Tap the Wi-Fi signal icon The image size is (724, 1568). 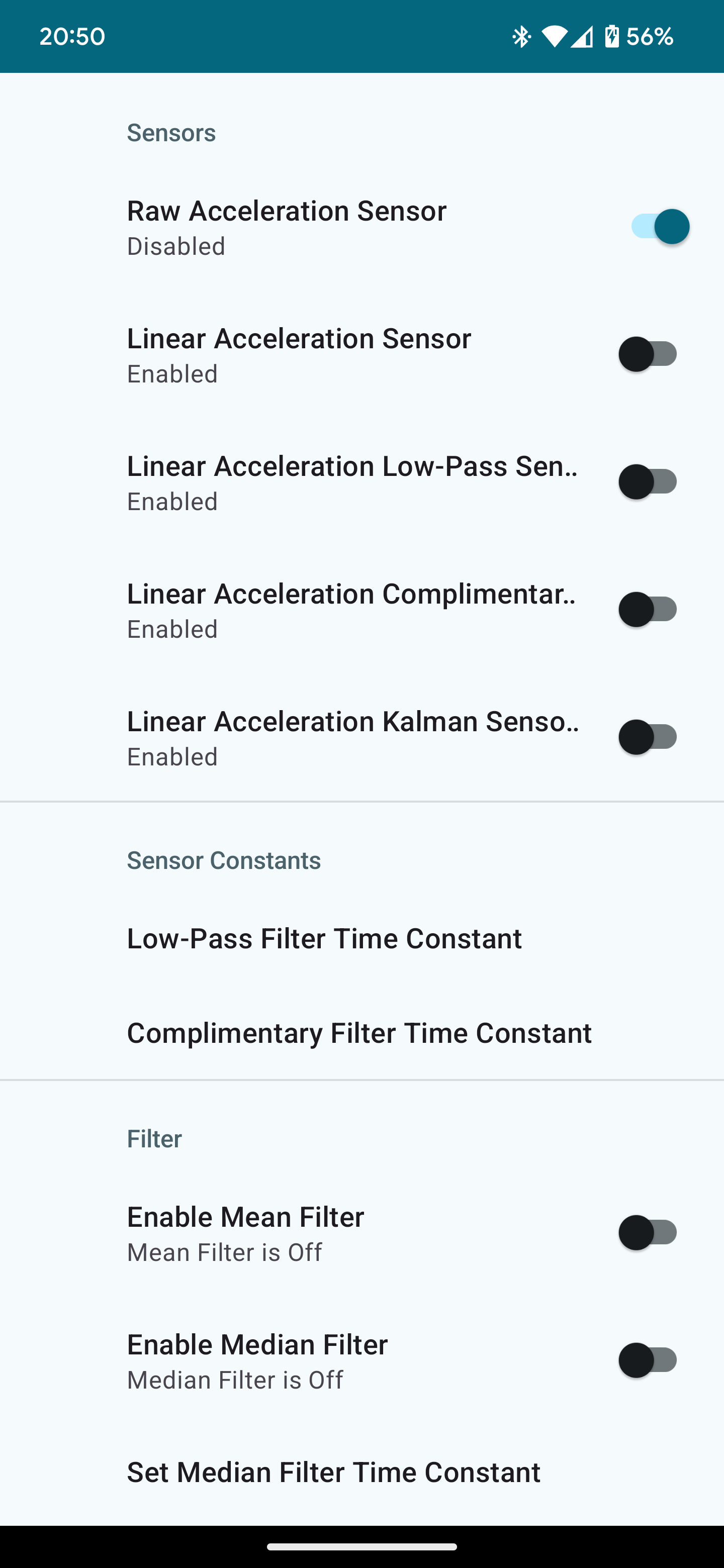pyautogui.click(x=554, y=37)
